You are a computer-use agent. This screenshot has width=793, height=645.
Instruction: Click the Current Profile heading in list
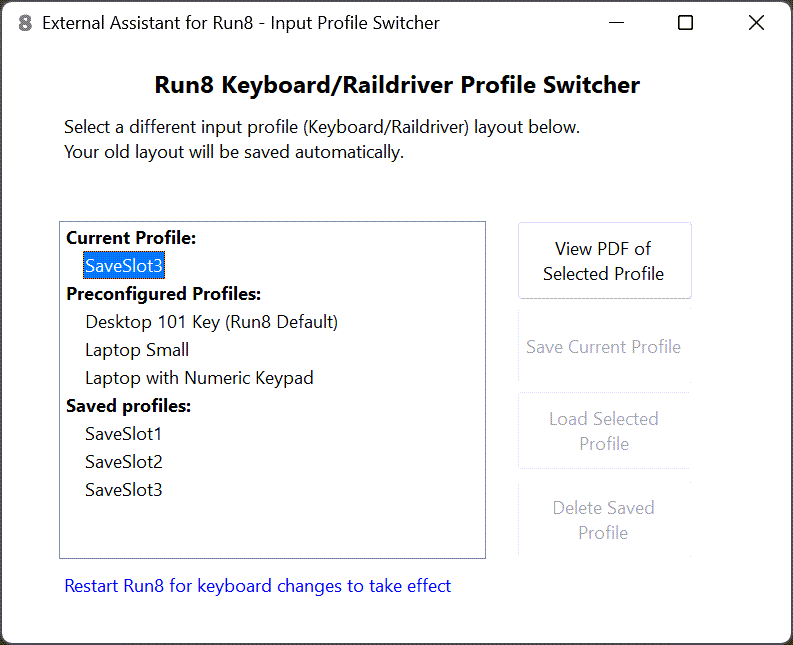point(131,238)
